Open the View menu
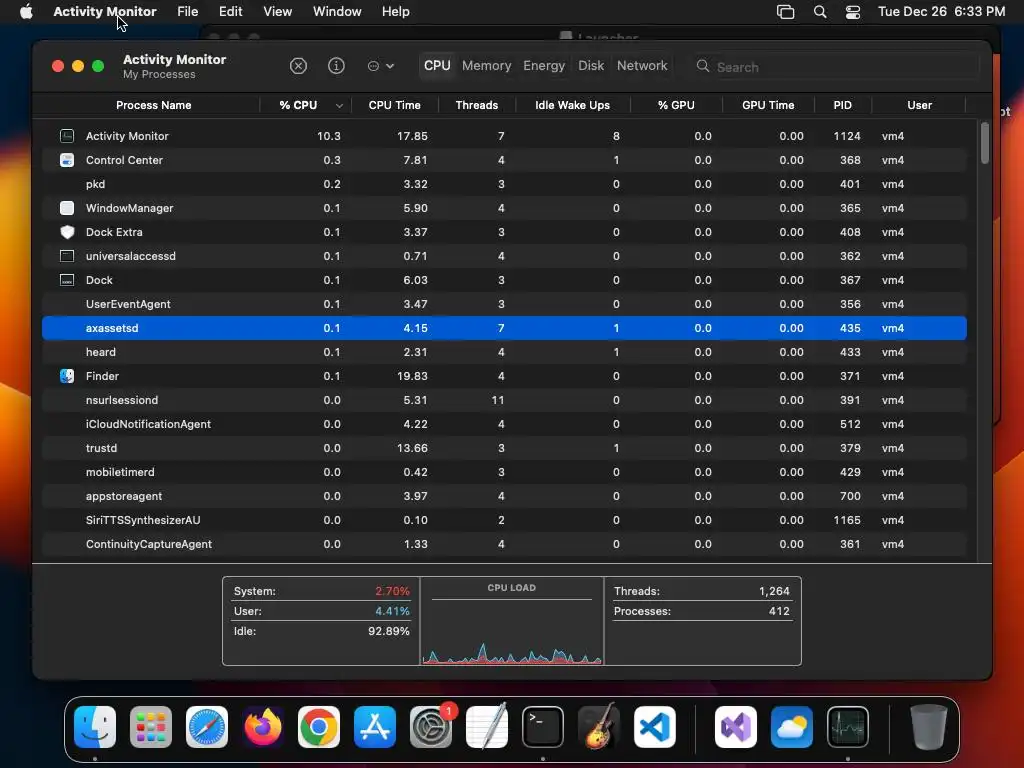The height and width of the screenshot is (768, 1024). point(278,12)
